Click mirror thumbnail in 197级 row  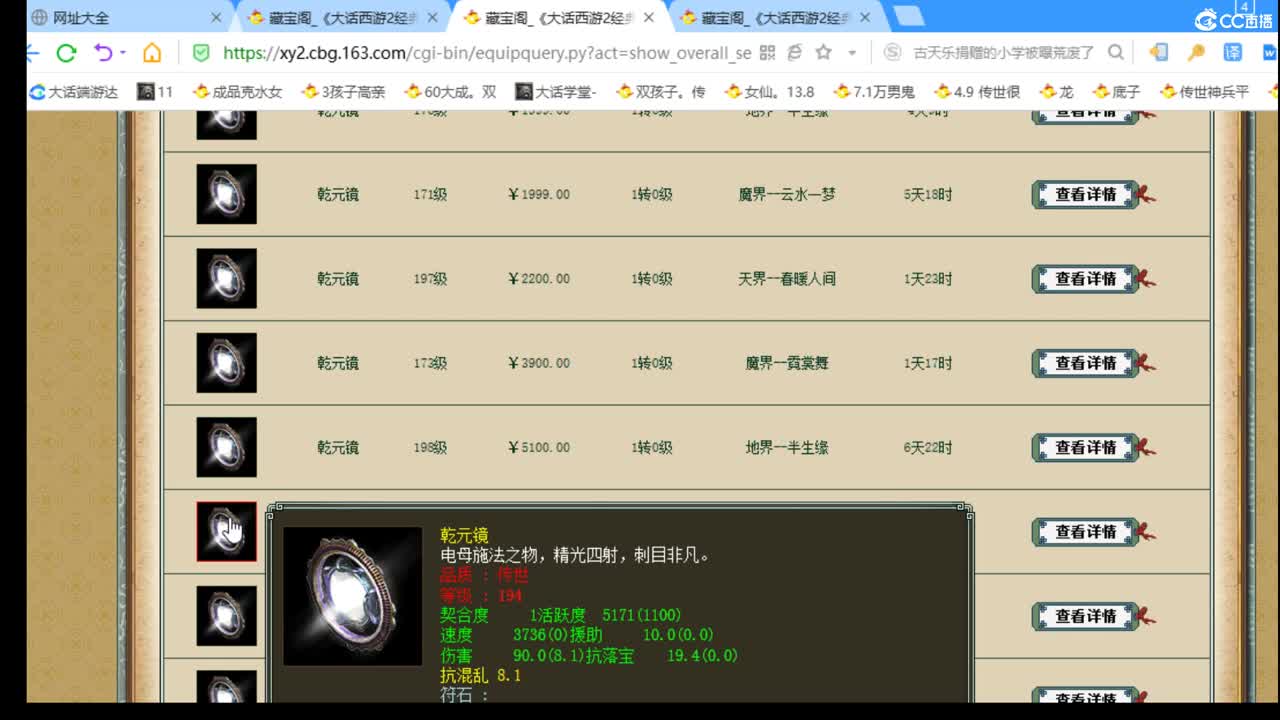pyautogui.click(x=226, y=278)
